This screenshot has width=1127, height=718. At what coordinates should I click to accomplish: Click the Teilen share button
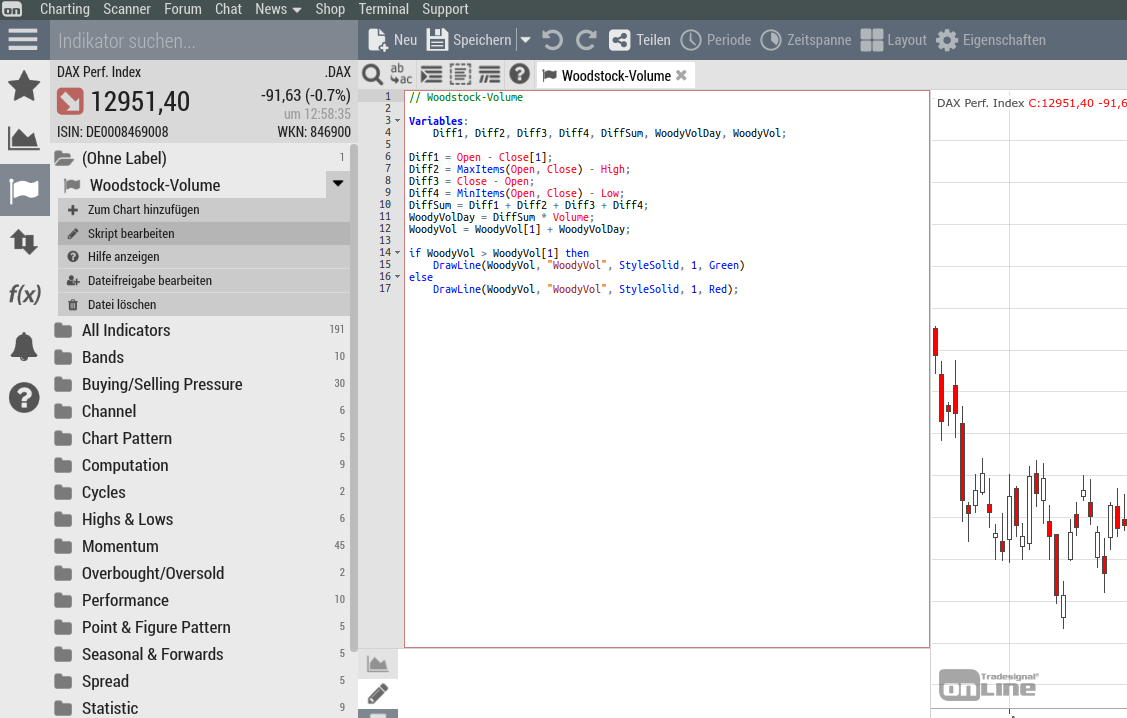(x=640, y=40)
